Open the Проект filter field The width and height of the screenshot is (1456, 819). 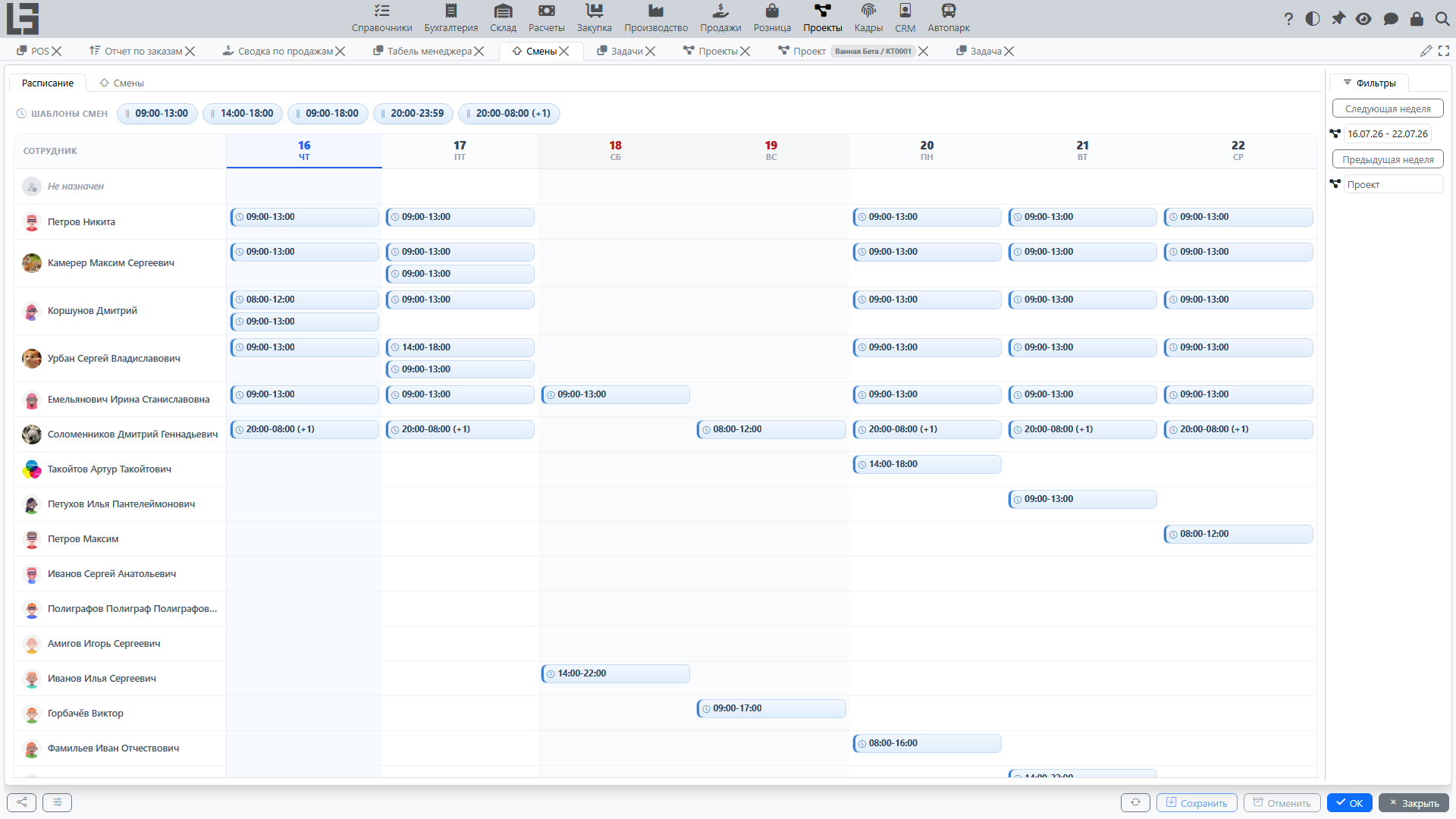tap(1393, 184)
